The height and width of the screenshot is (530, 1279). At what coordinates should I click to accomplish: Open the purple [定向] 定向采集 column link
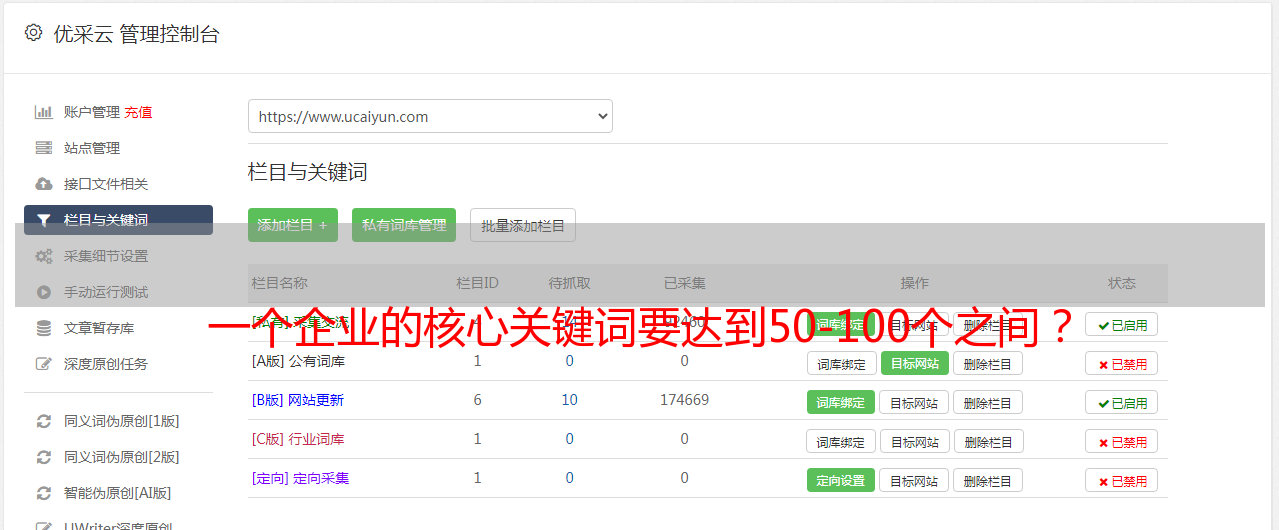coord(300,478)
